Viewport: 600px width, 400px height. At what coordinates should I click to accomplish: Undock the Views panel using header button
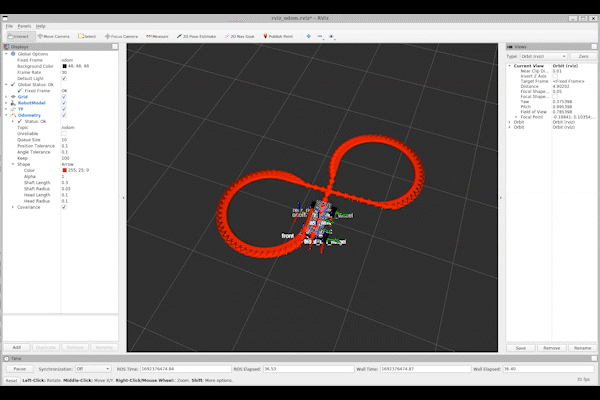[594, 47]
